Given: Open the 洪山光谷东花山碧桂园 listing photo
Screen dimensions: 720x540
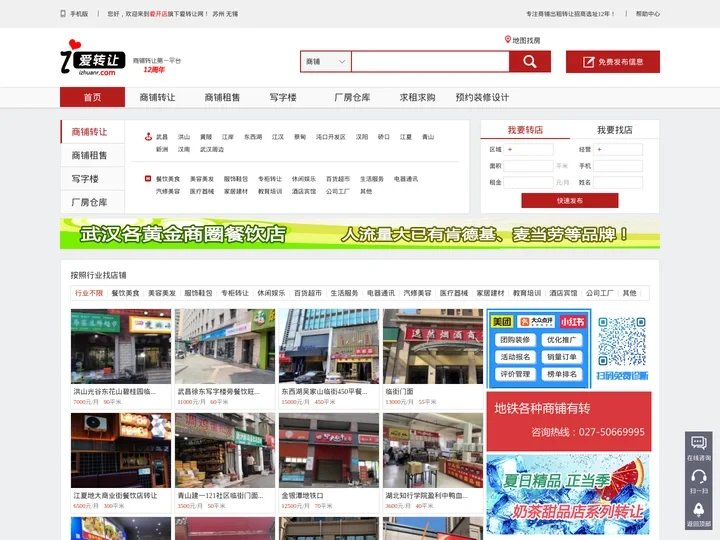Looking at the screenshot, I should [x=121, y=346].
